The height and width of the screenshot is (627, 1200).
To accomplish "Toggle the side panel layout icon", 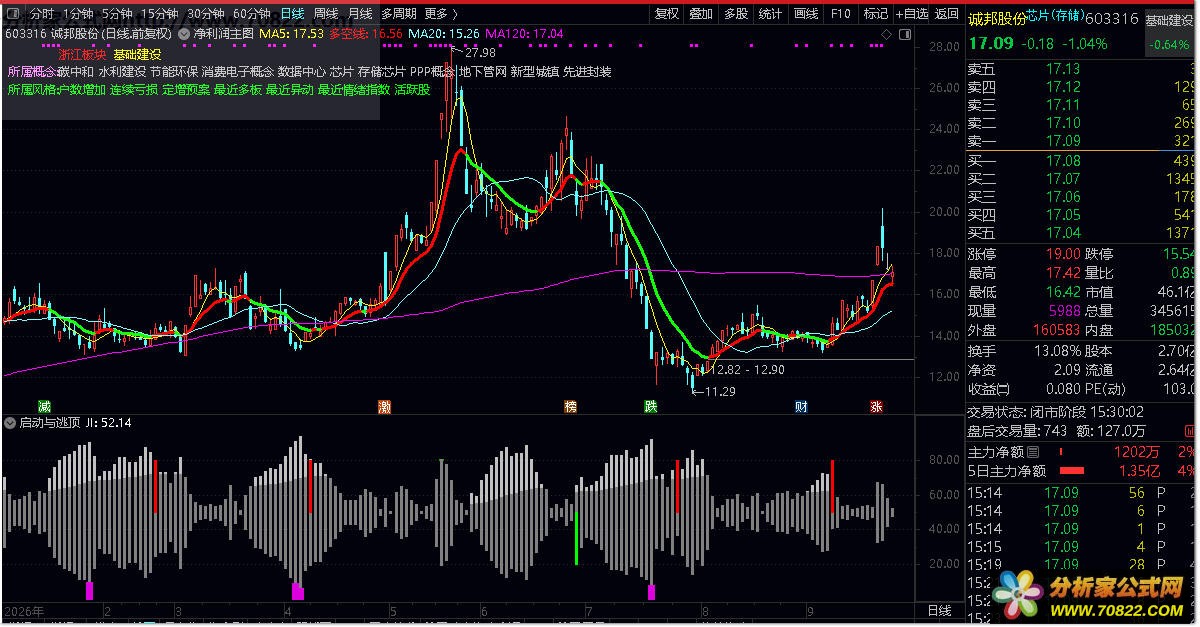I will (903, 34).
